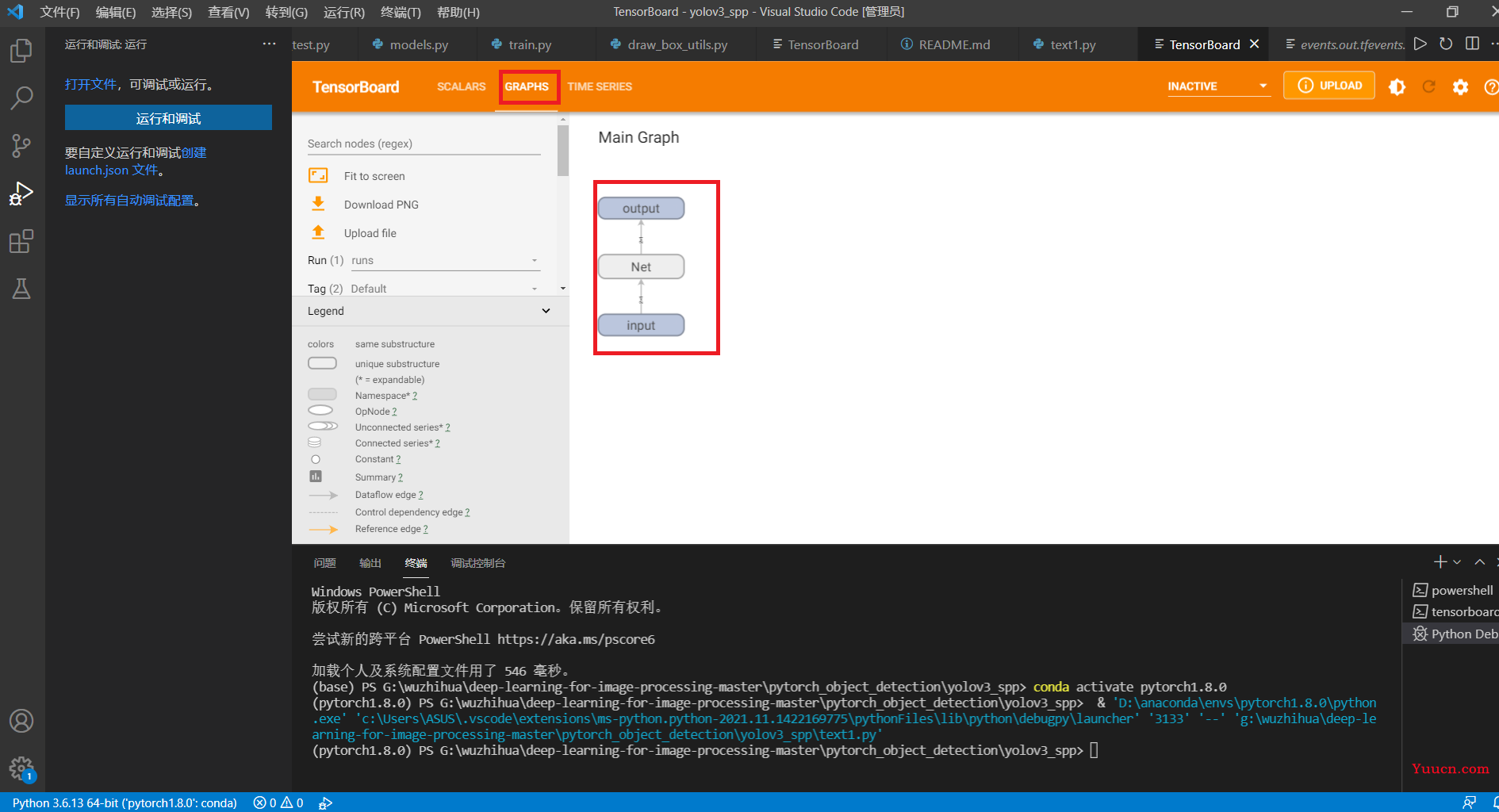Image resolution: width=1499 pixels, height=812 pixels.
Task: Open errors and warnings count in status bar
Action: pyautogui.click(x=278, y=802)
